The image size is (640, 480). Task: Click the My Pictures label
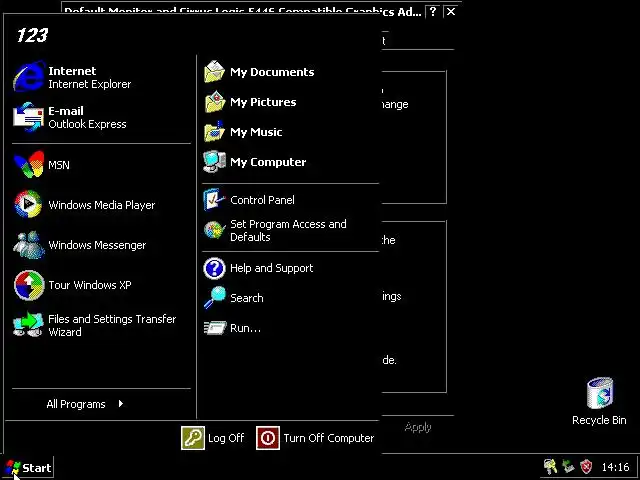(x=263, y=102)
